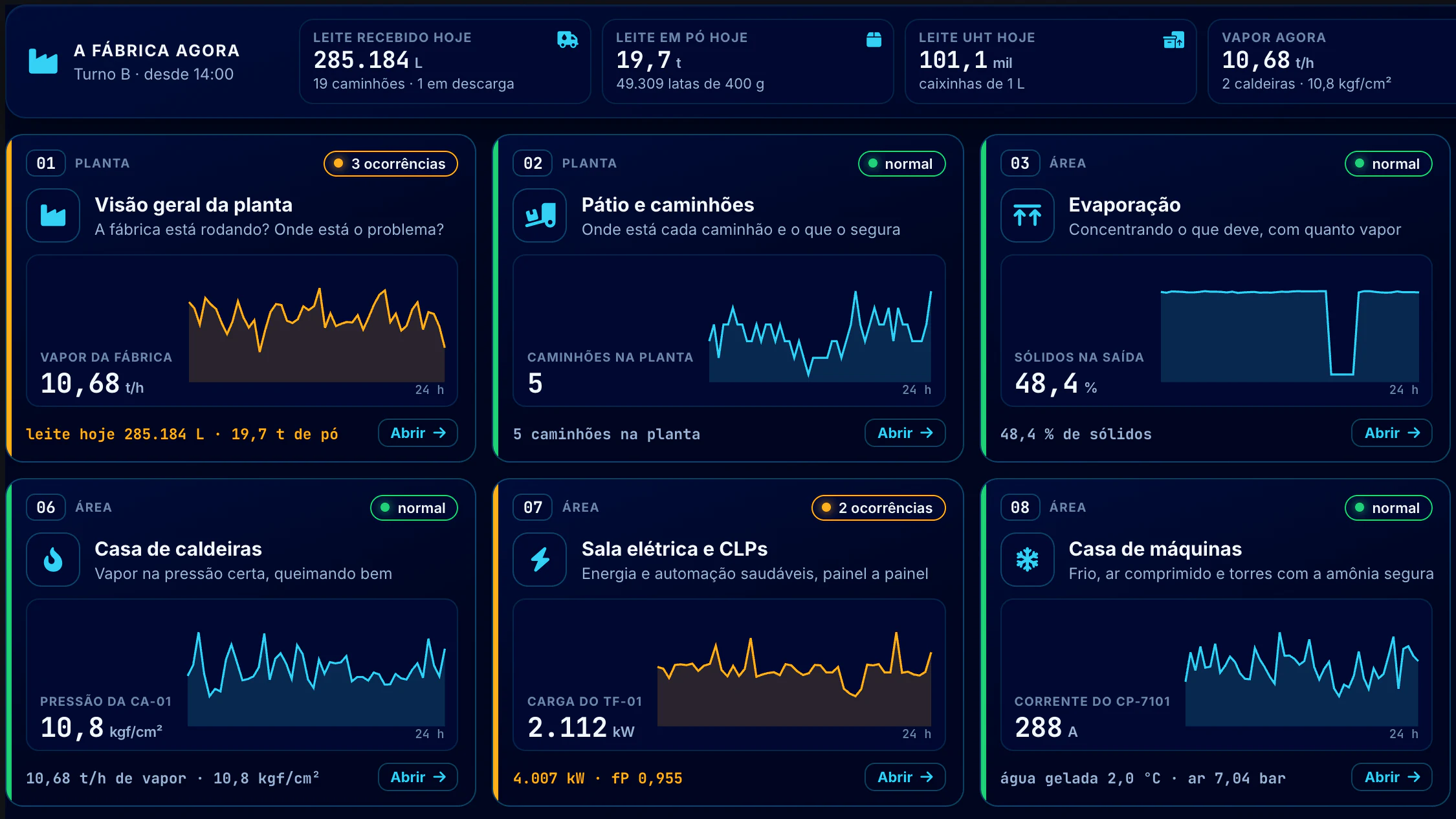Click normal badge on Casa de máquinas
Screen dimensions: 1456x819
pyautogui.click(x=1388, y=508)
